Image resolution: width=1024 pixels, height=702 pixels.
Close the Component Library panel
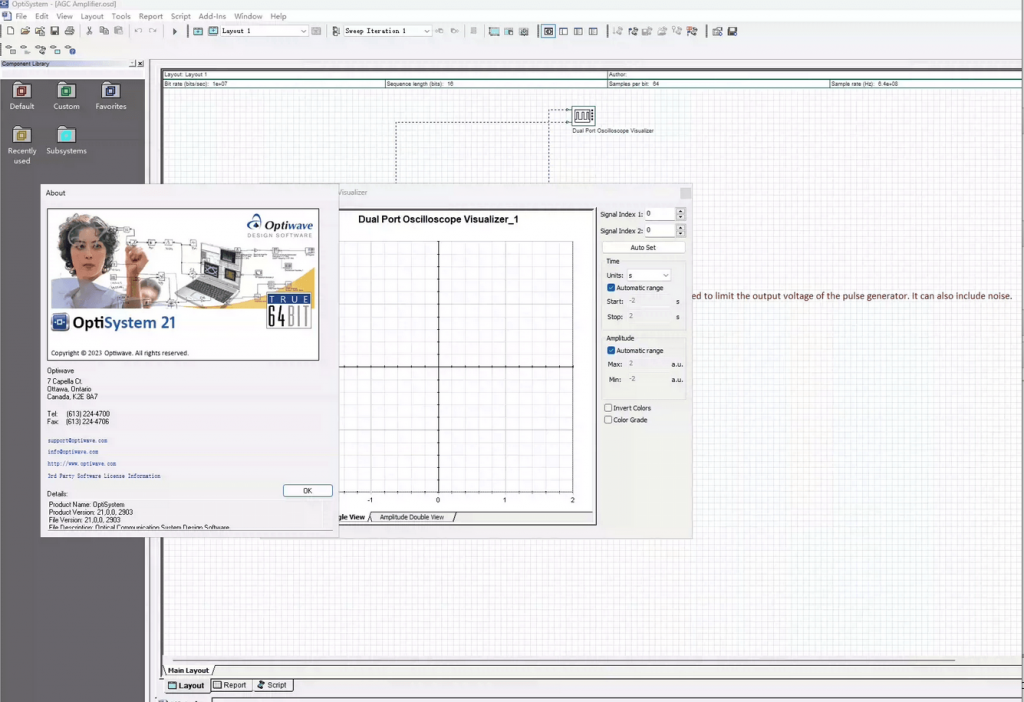(140, 63)
